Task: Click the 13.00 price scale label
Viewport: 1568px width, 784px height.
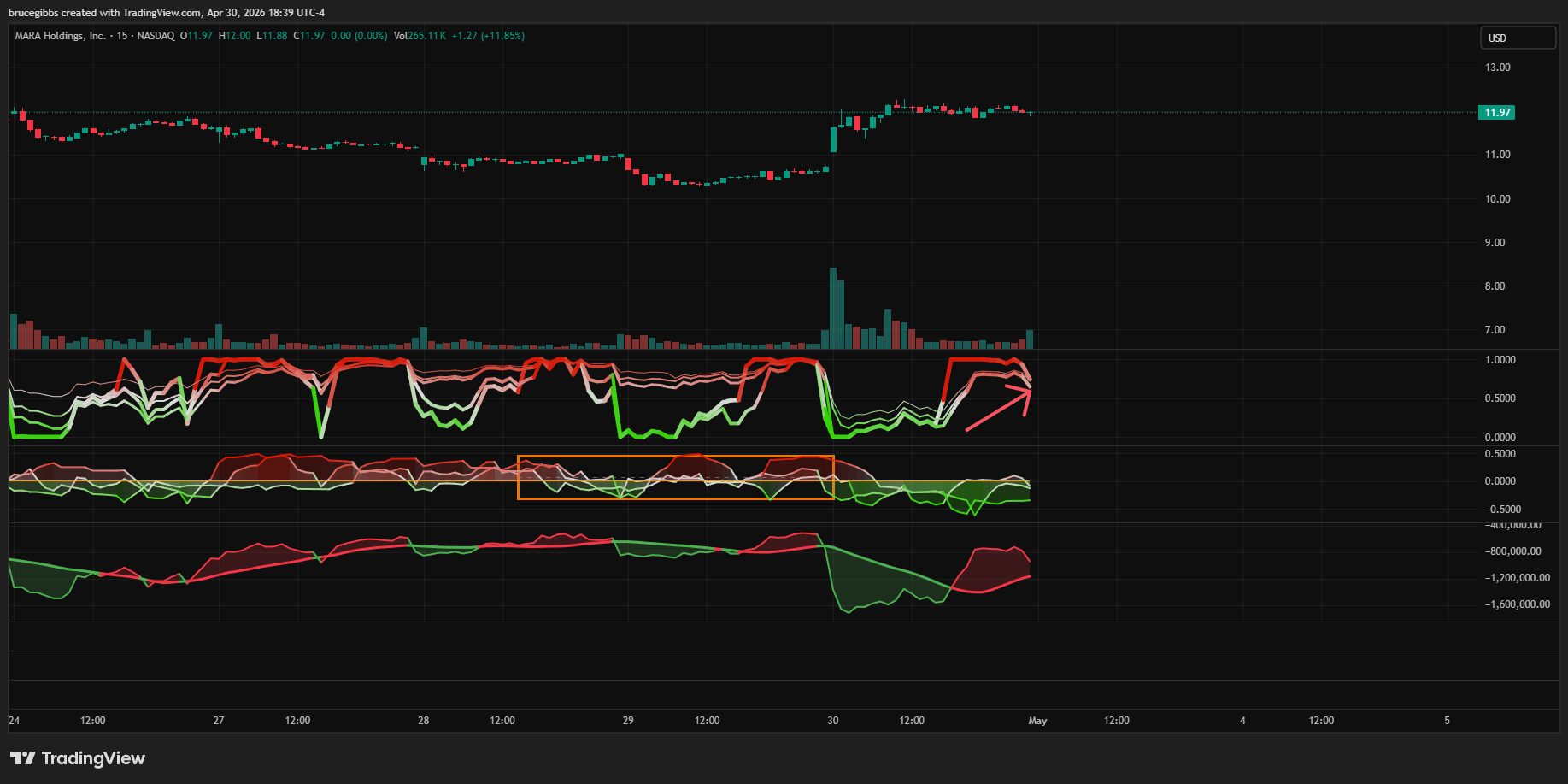Action: pos(1498,68)
